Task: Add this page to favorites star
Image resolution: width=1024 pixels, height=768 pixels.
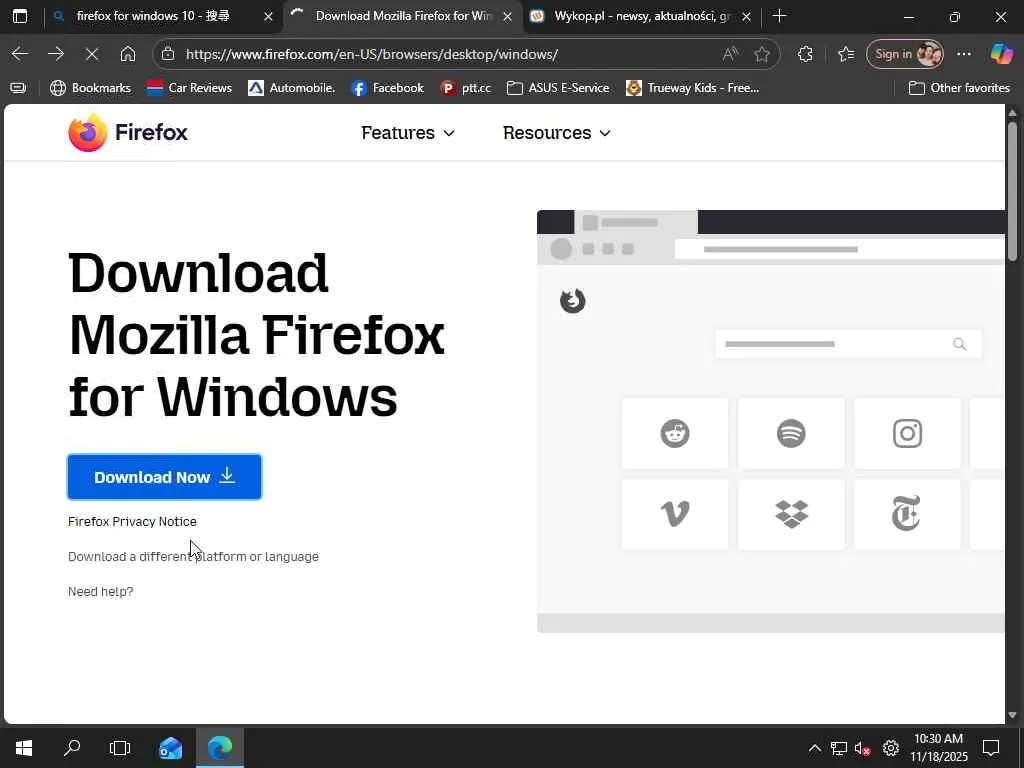Action: point(761,54)
